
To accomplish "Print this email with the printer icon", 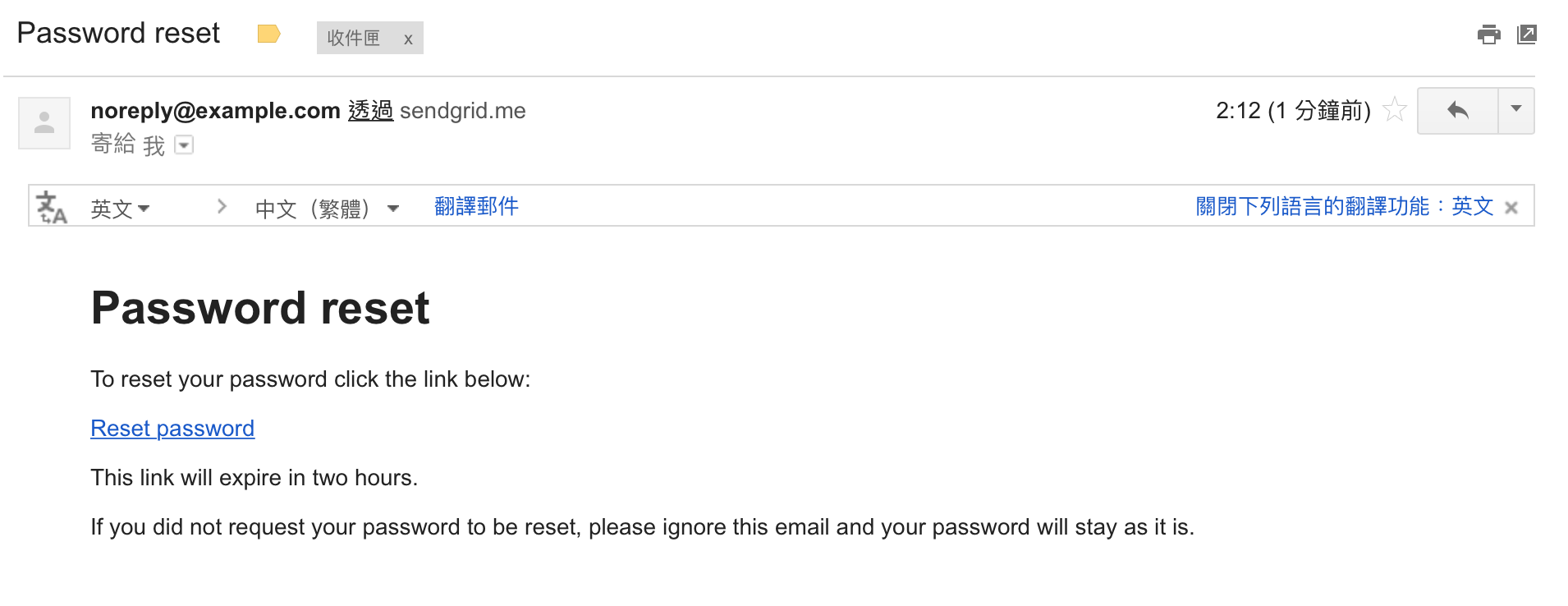I will [1488, 34].
